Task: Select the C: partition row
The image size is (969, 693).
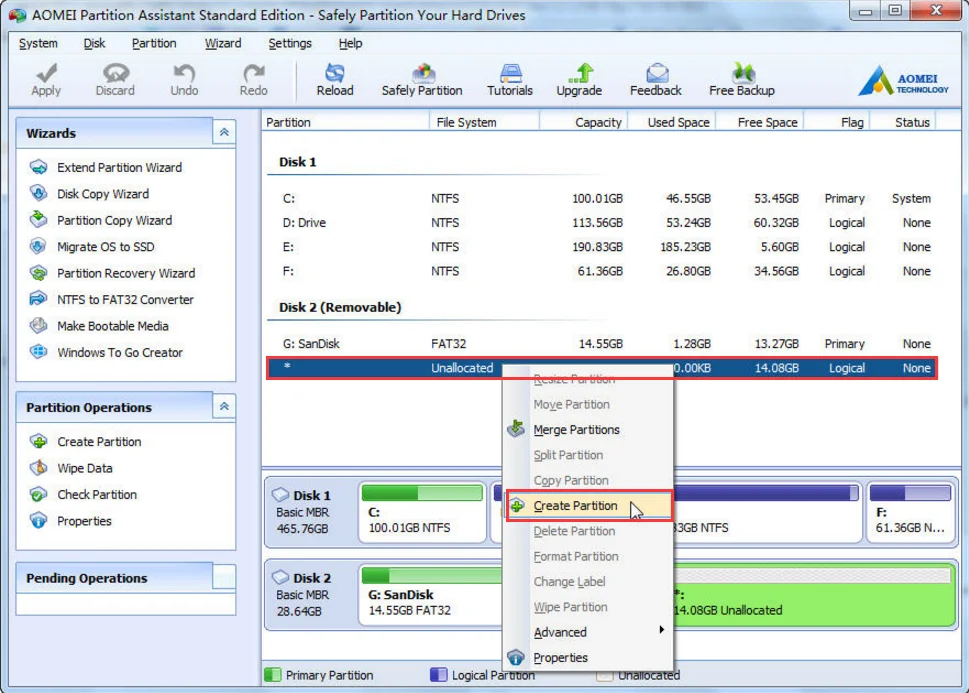Action: pos(602,198)
